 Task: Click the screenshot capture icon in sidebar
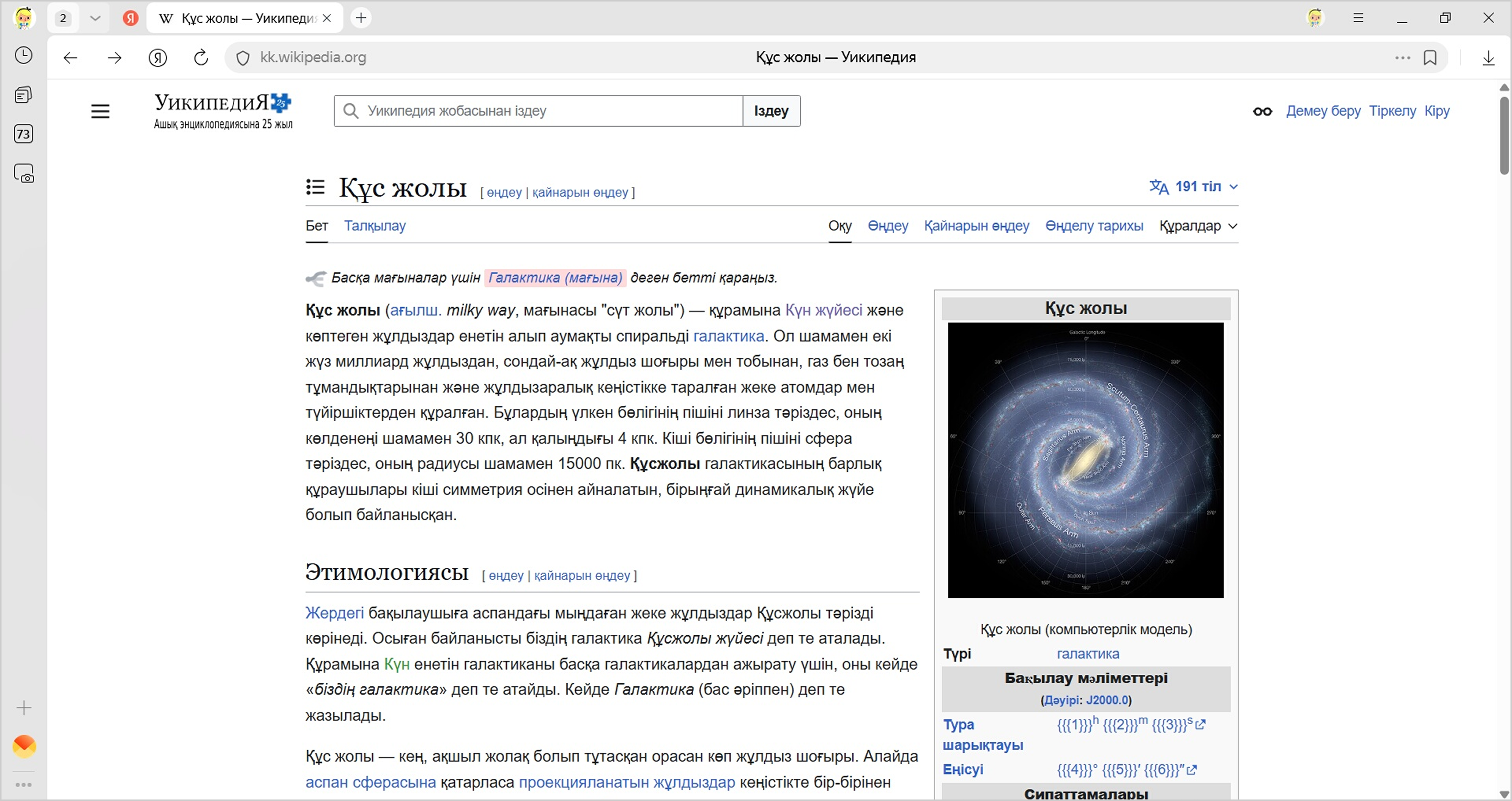23,174
